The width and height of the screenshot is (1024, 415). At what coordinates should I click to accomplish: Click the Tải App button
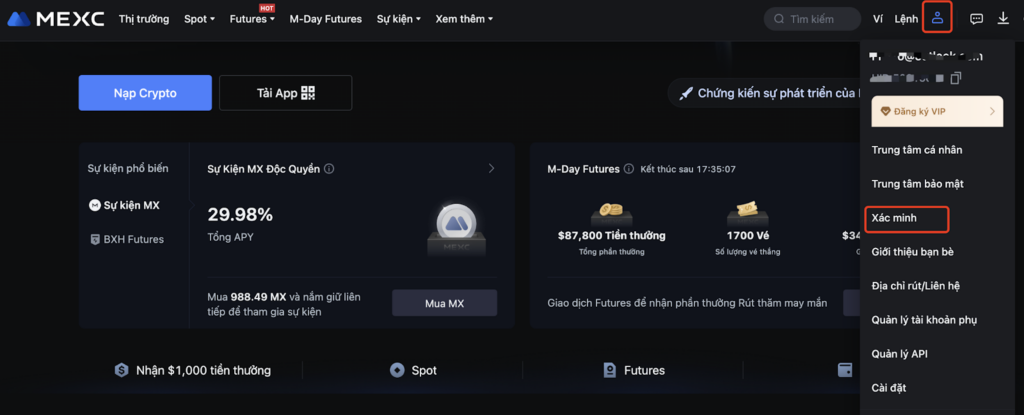click(285, 93)
